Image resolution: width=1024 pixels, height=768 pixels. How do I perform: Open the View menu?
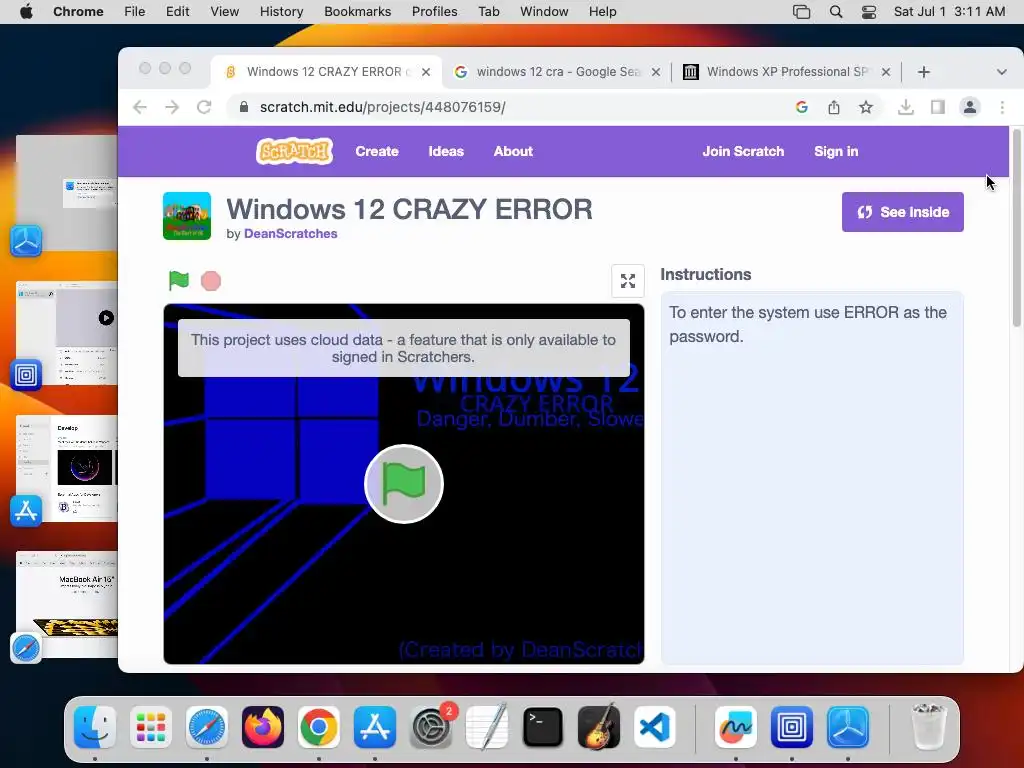point(225,12)
